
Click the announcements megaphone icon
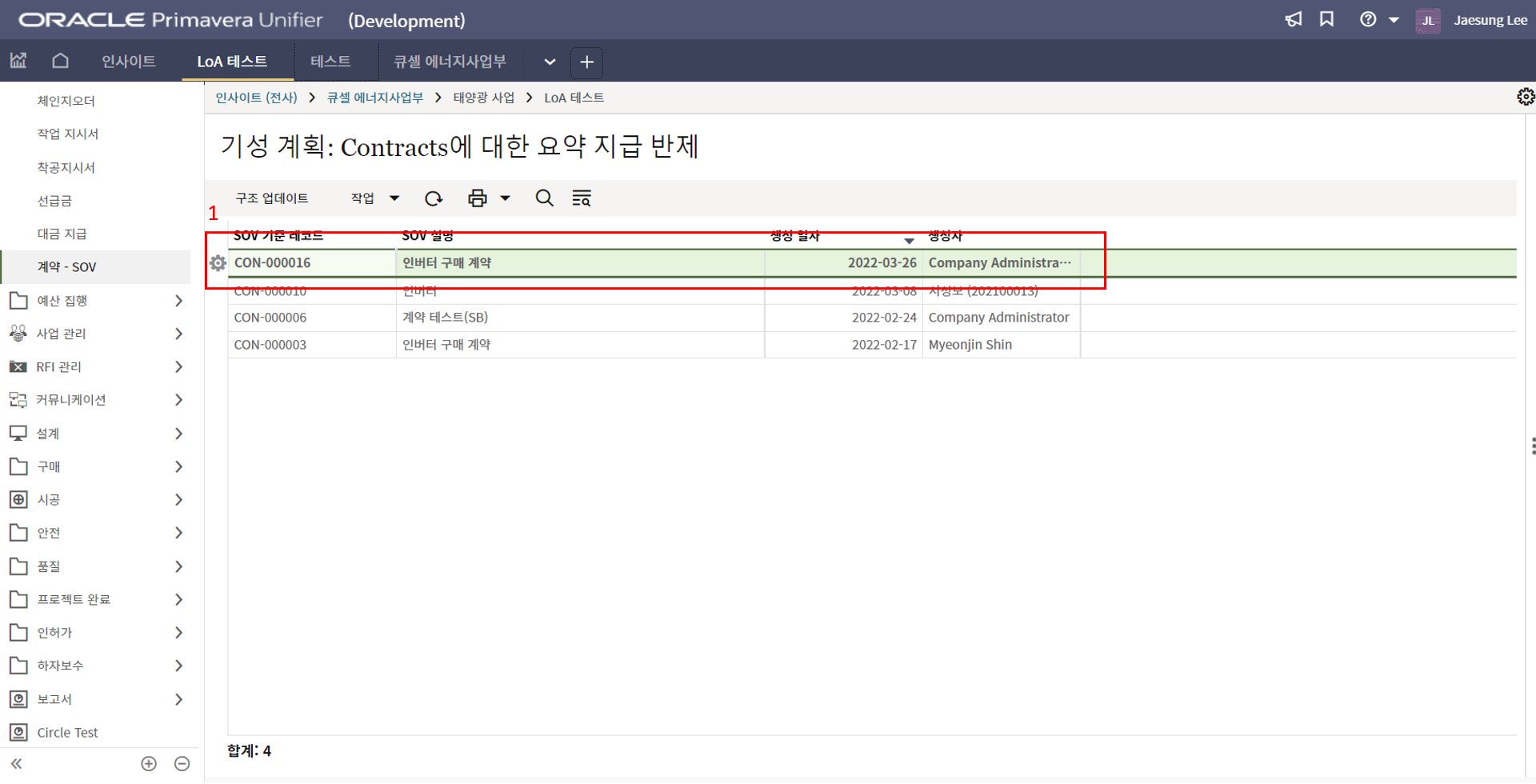click(1294, 20)
